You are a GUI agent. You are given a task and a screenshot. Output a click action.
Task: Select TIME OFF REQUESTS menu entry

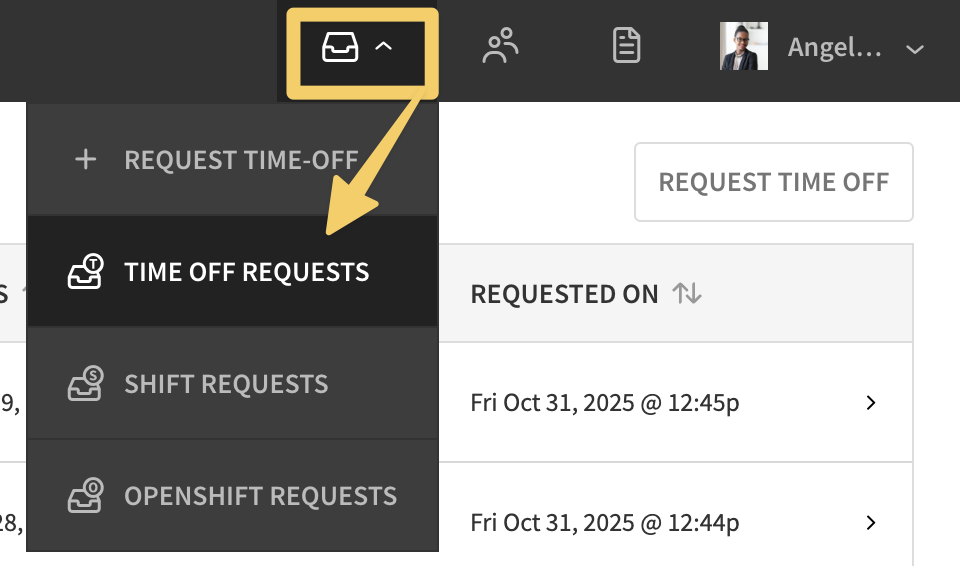[247, 272]
